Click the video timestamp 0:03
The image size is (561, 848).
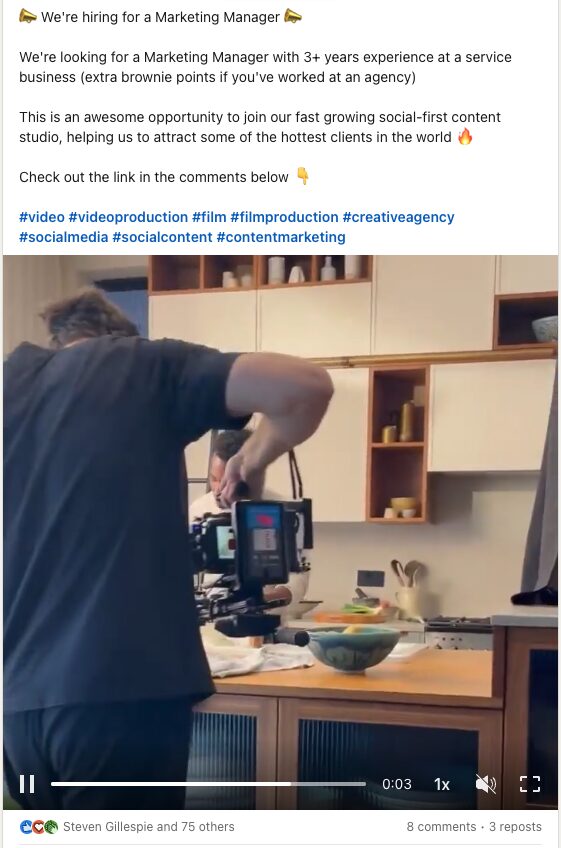coord(397,784)
